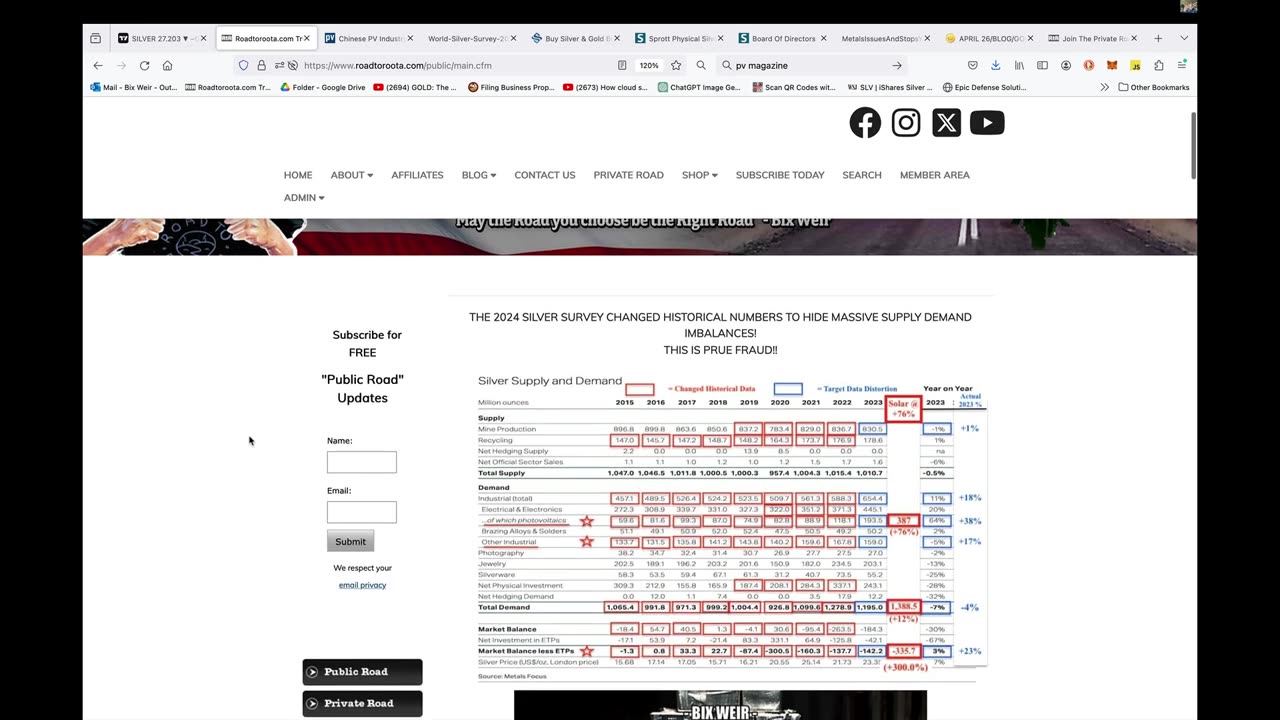The height and width of the screenshot is (720, 1280).
Task: Open the email privacy link
Action: 362,585
